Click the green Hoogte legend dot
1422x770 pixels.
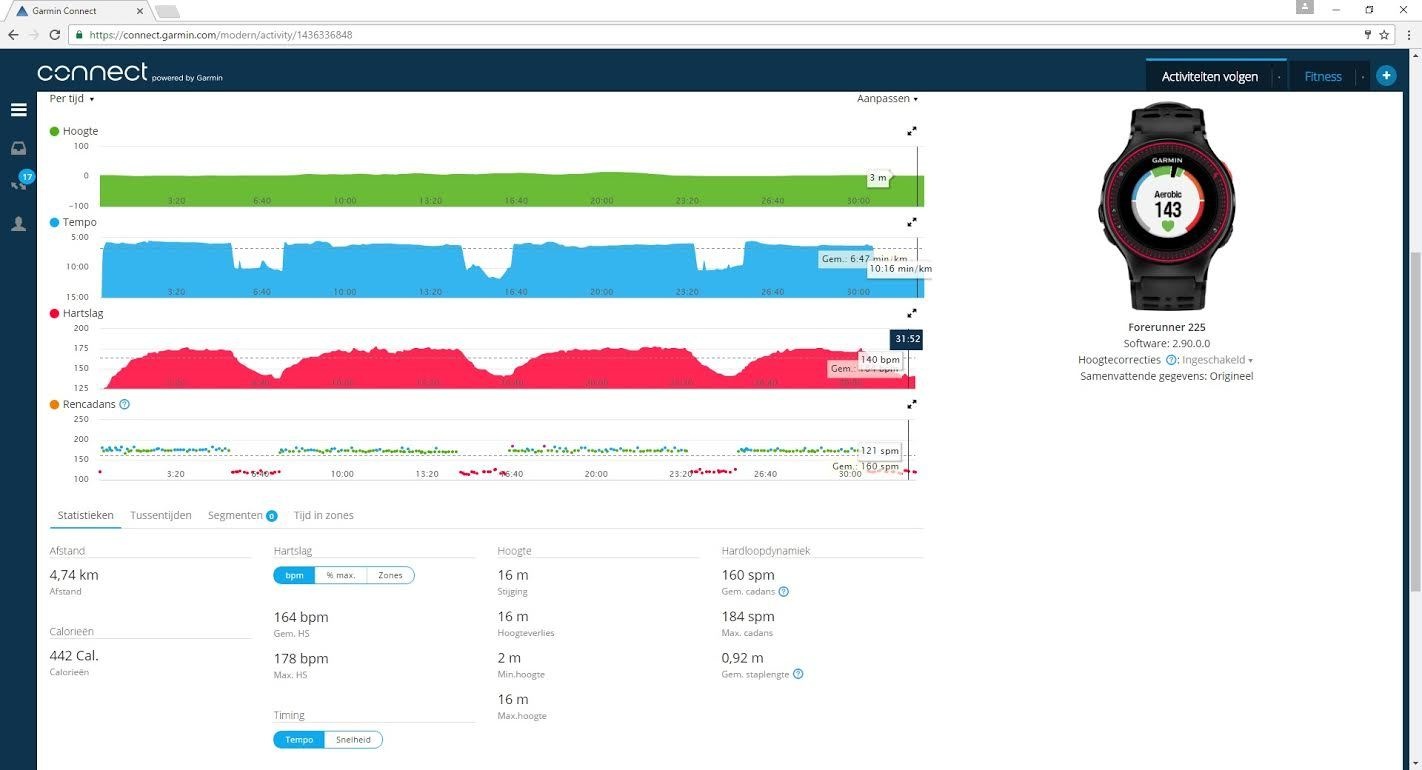click(x=55, y=131)
